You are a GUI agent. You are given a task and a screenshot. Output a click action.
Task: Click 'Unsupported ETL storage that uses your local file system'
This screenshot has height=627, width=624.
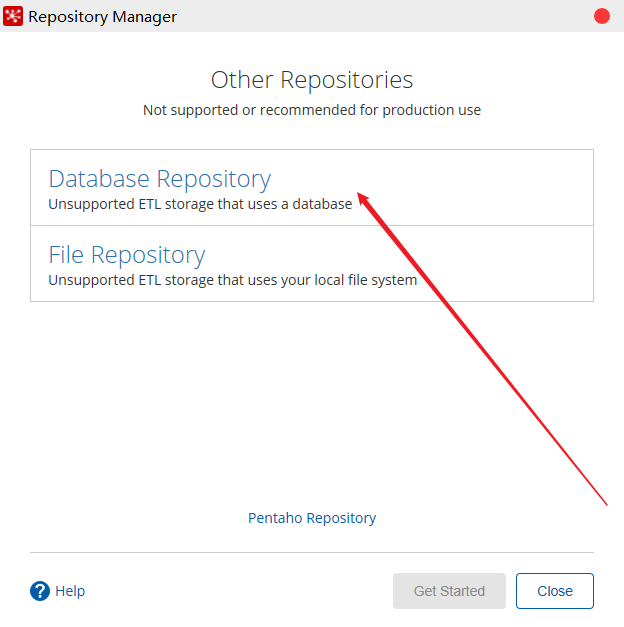click(x=232, y=280)
